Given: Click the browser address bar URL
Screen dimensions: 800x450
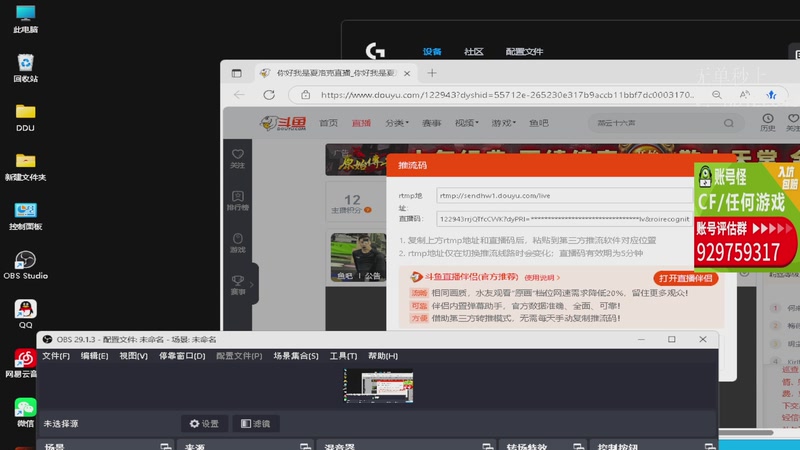Looking at the screenshot, I should 507,94.
